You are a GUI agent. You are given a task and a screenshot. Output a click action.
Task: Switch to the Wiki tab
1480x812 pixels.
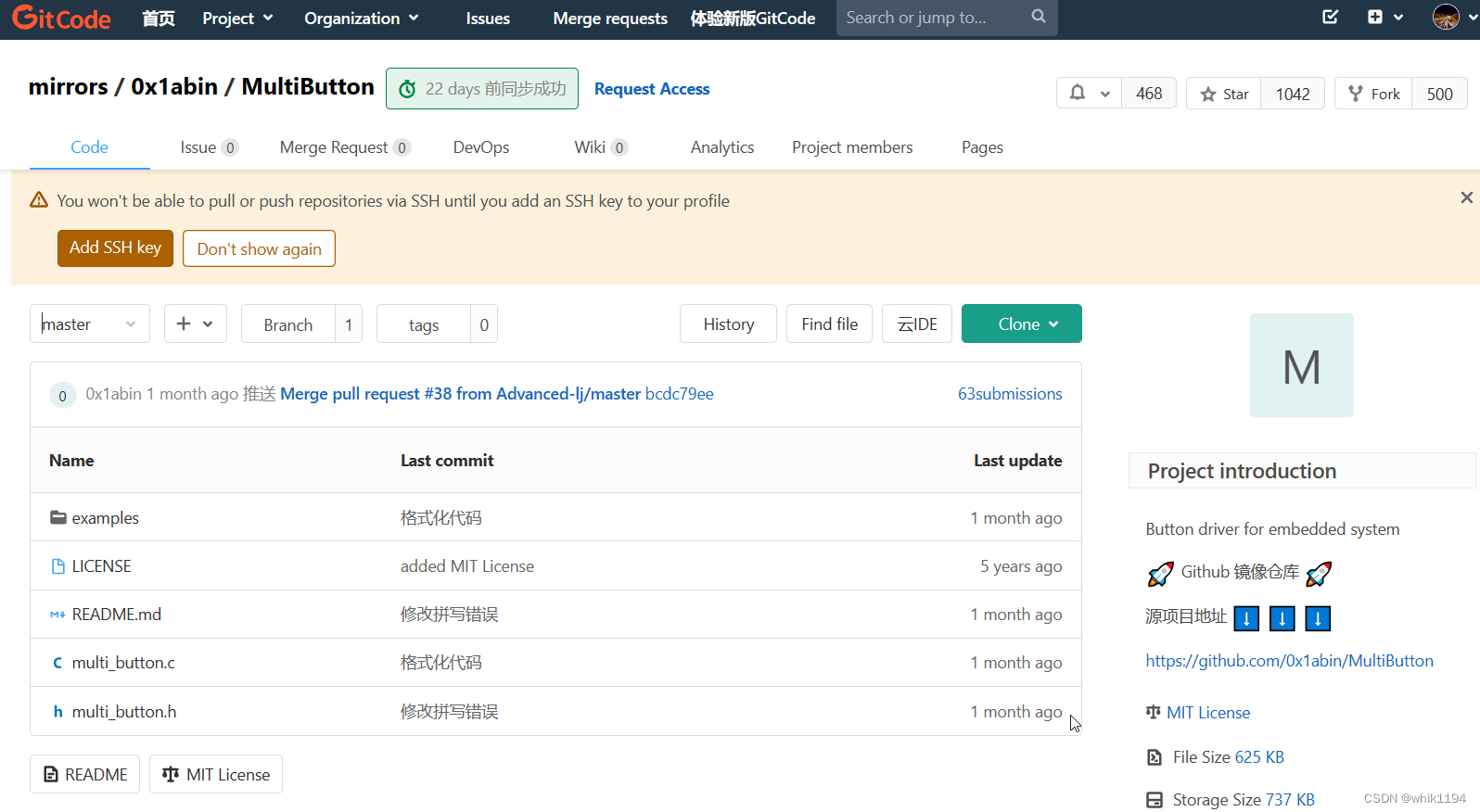(601, 147)
